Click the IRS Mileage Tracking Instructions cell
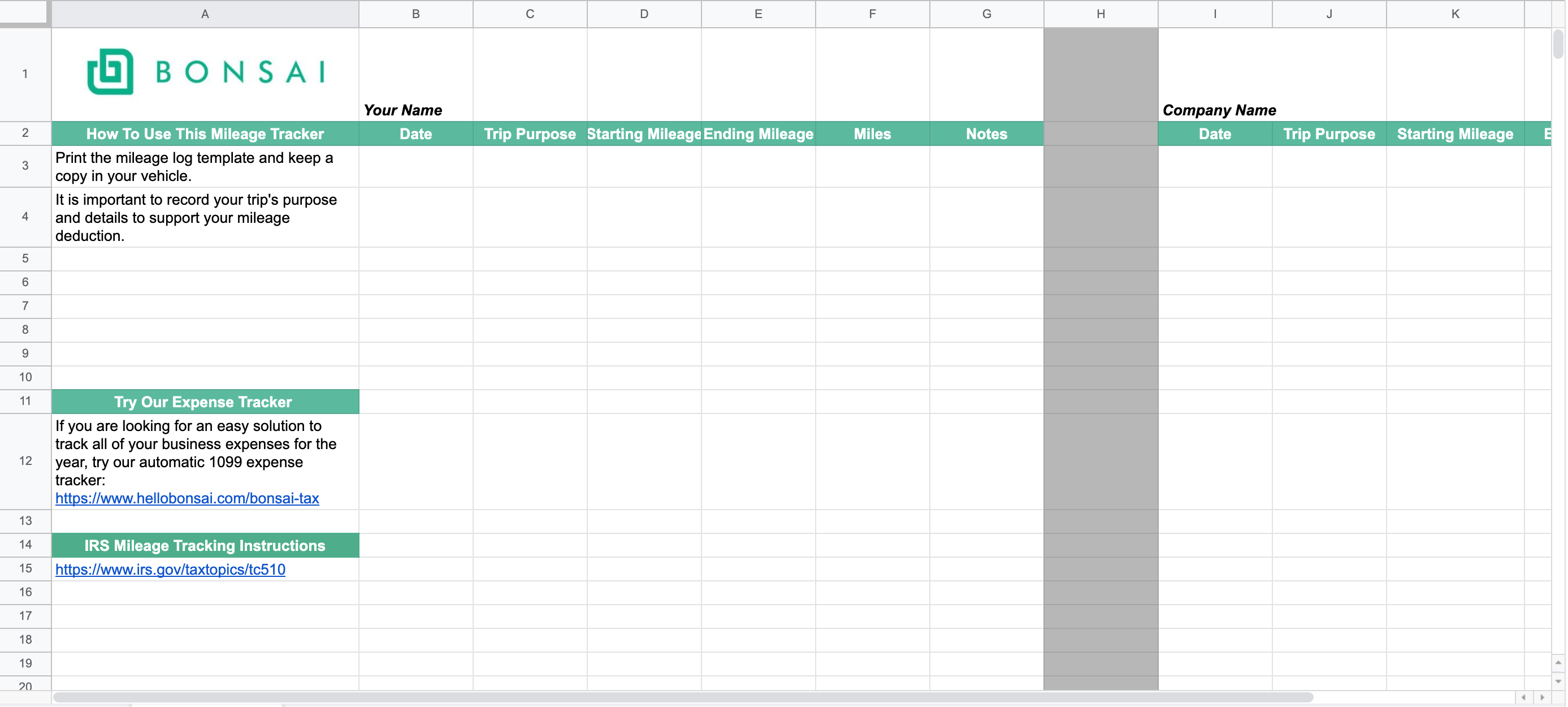 click(x=205, y=546)
